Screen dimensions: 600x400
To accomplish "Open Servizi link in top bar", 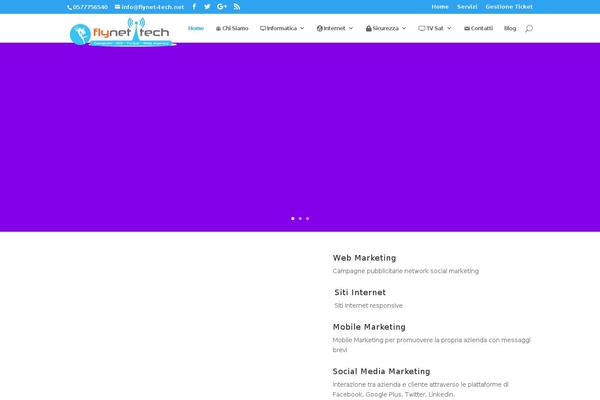I will coord(467,7).
